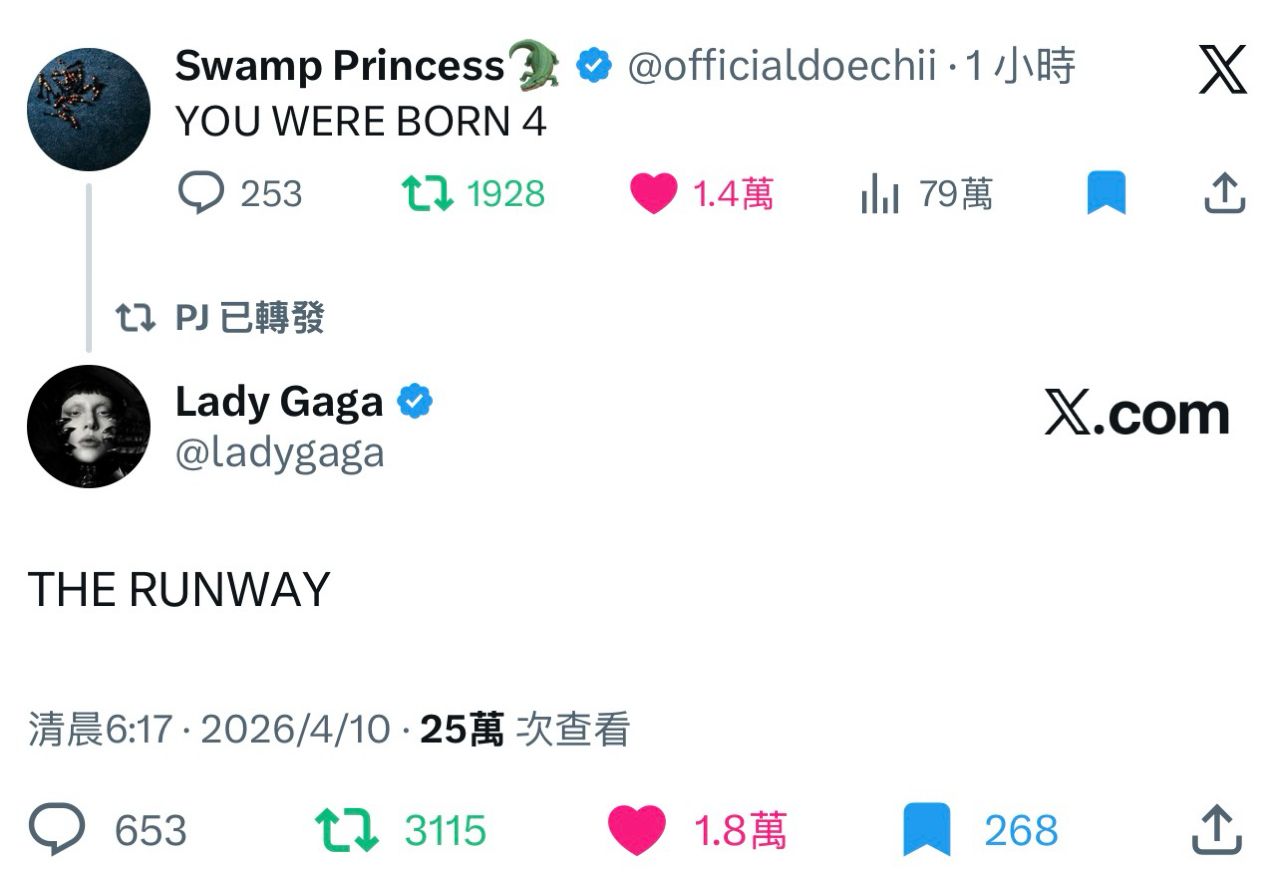This screenshot has height=887, width=1280.
Task: Click the Lady Gaga display name
Action: coord(279,402)
